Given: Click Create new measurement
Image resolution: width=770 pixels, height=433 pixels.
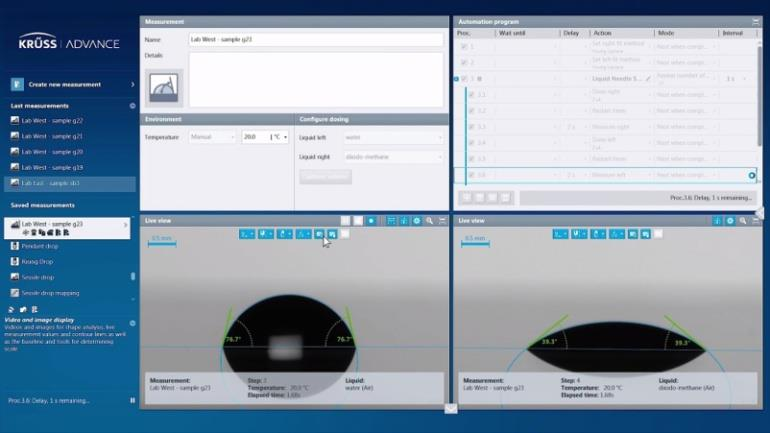Looking at the screenshot, I should tap(64, 84).
